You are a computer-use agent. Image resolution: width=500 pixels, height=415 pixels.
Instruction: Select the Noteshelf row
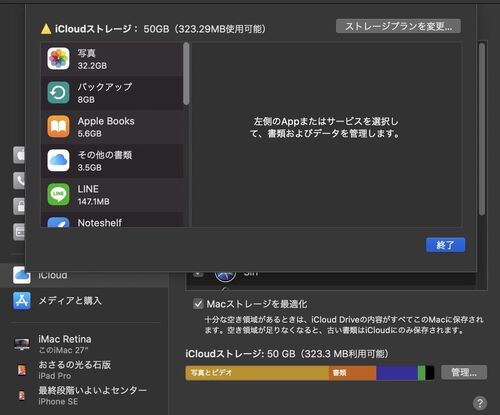[112, 220]
